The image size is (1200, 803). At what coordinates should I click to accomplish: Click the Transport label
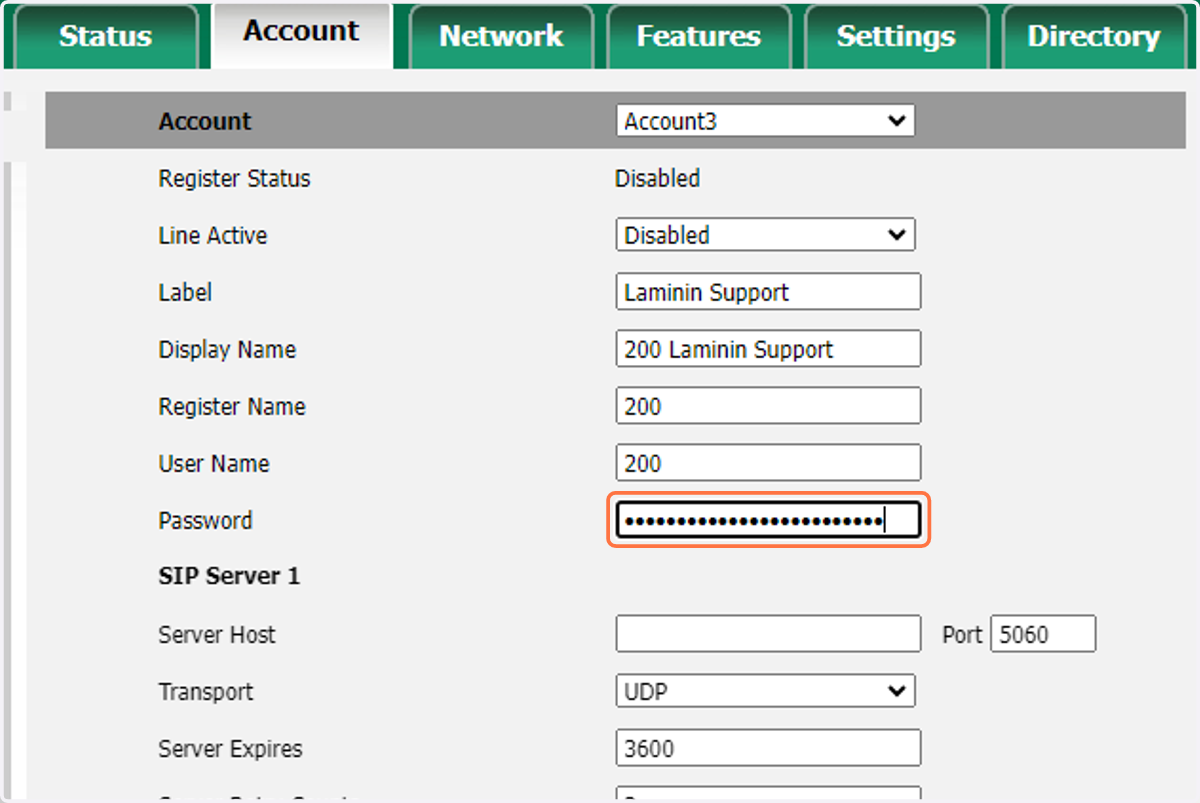click(205, 692)
